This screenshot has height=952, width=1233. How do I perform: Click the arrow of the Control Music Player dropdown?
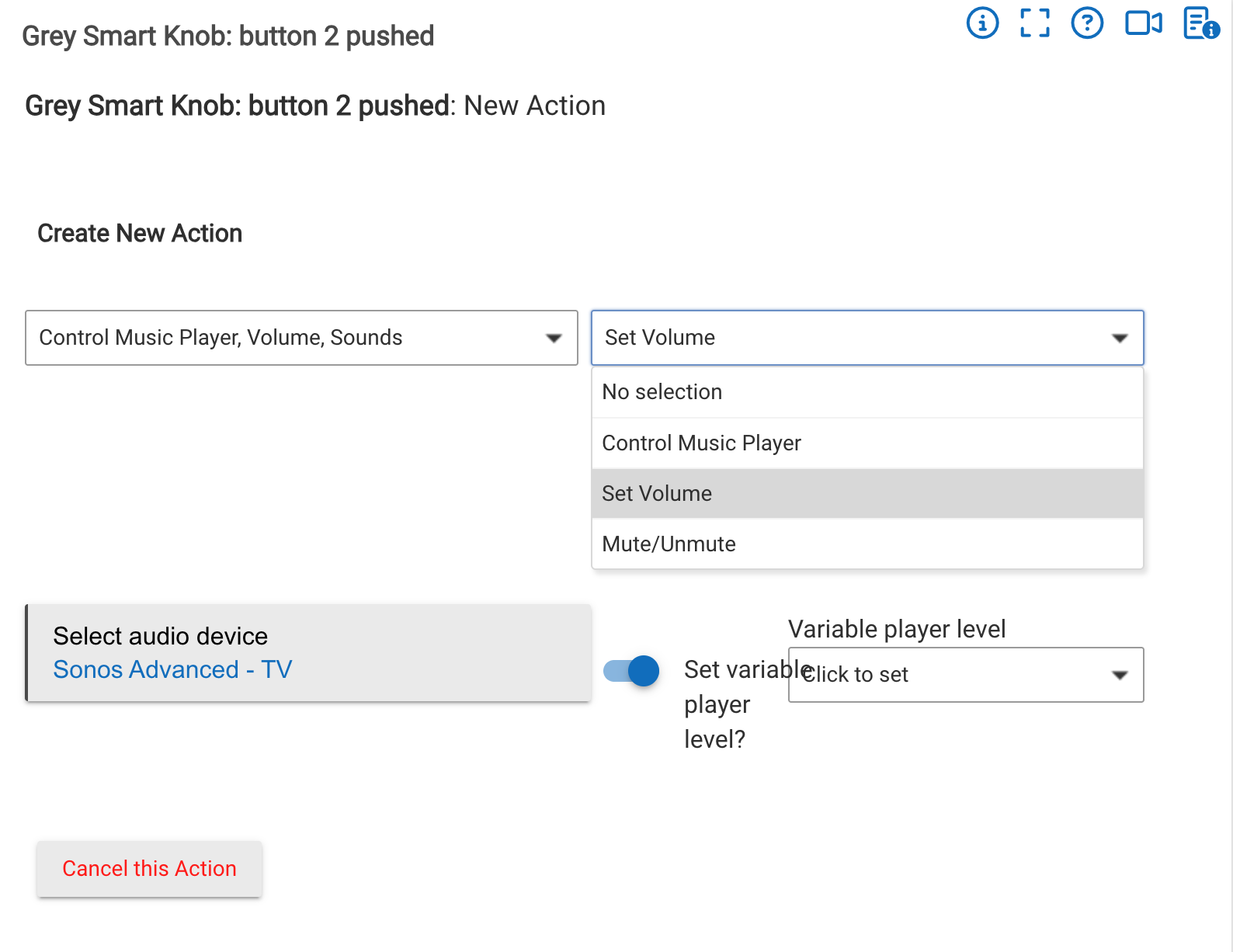click(553, 338)
